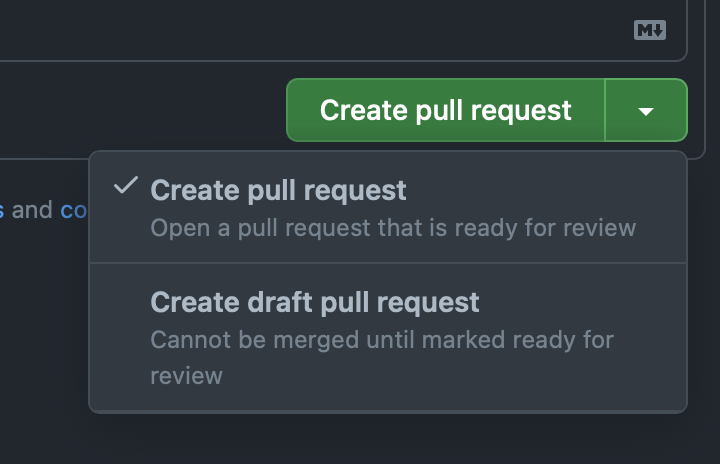Screen dimensions: 720x464
Task: Switch selection to draft pull request type
Action: pyautogui.click(x=388, y=337)
